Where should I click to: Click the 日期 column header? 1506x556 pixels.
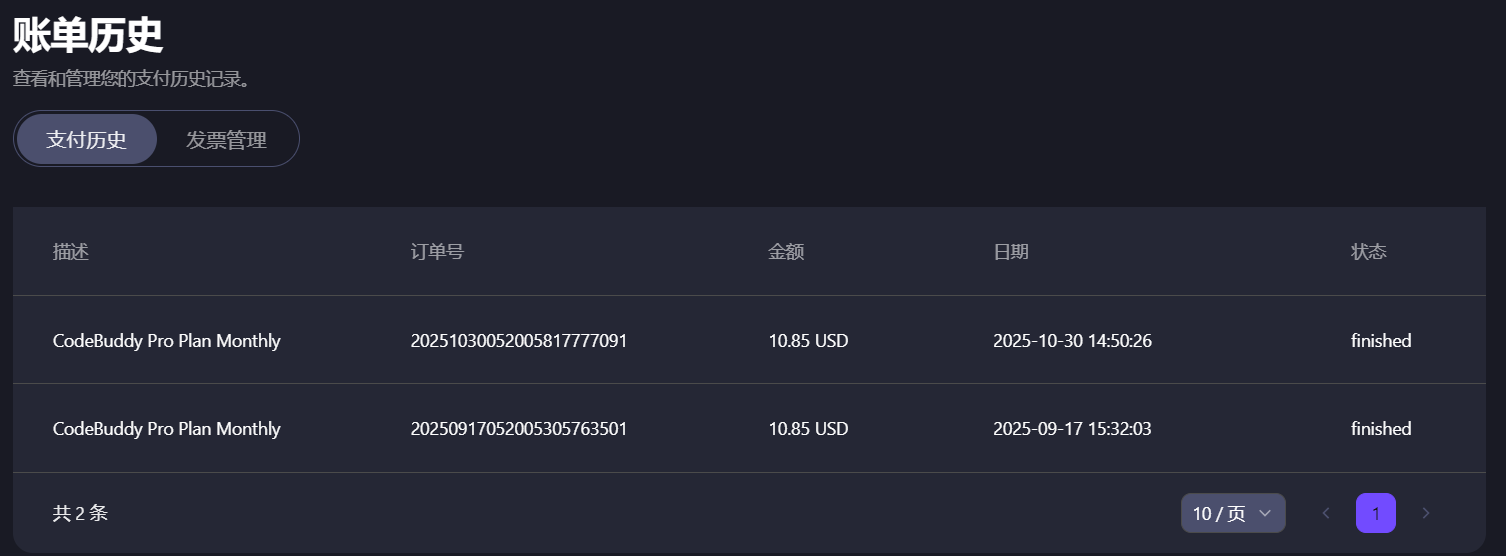[x=1011, y=252]
